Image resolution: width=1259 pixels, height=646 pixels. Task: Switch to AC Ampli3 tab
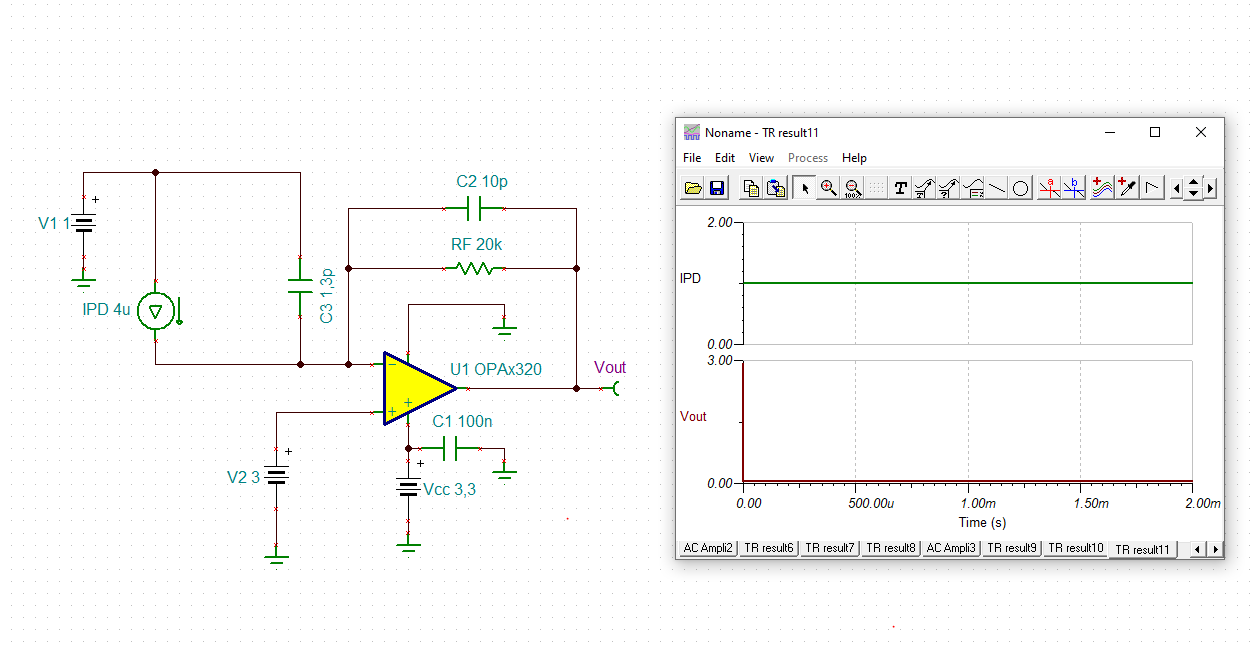(x=951, y=548)
